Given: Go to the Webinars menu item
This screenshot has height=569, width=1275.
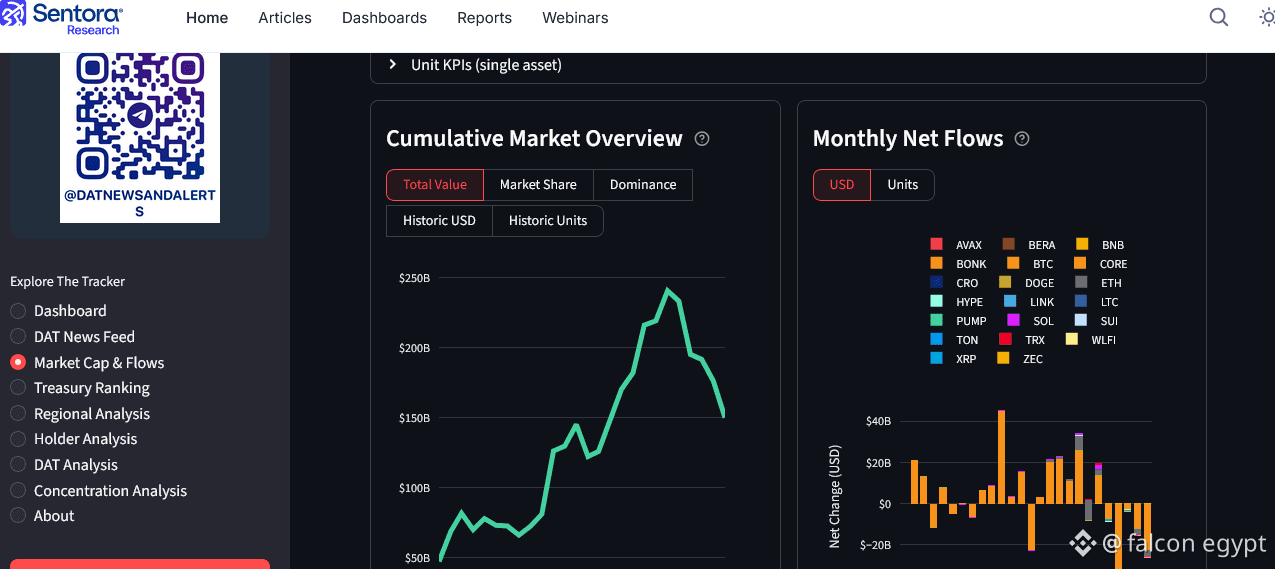Looking at the screenshot, I should (575, 18).
